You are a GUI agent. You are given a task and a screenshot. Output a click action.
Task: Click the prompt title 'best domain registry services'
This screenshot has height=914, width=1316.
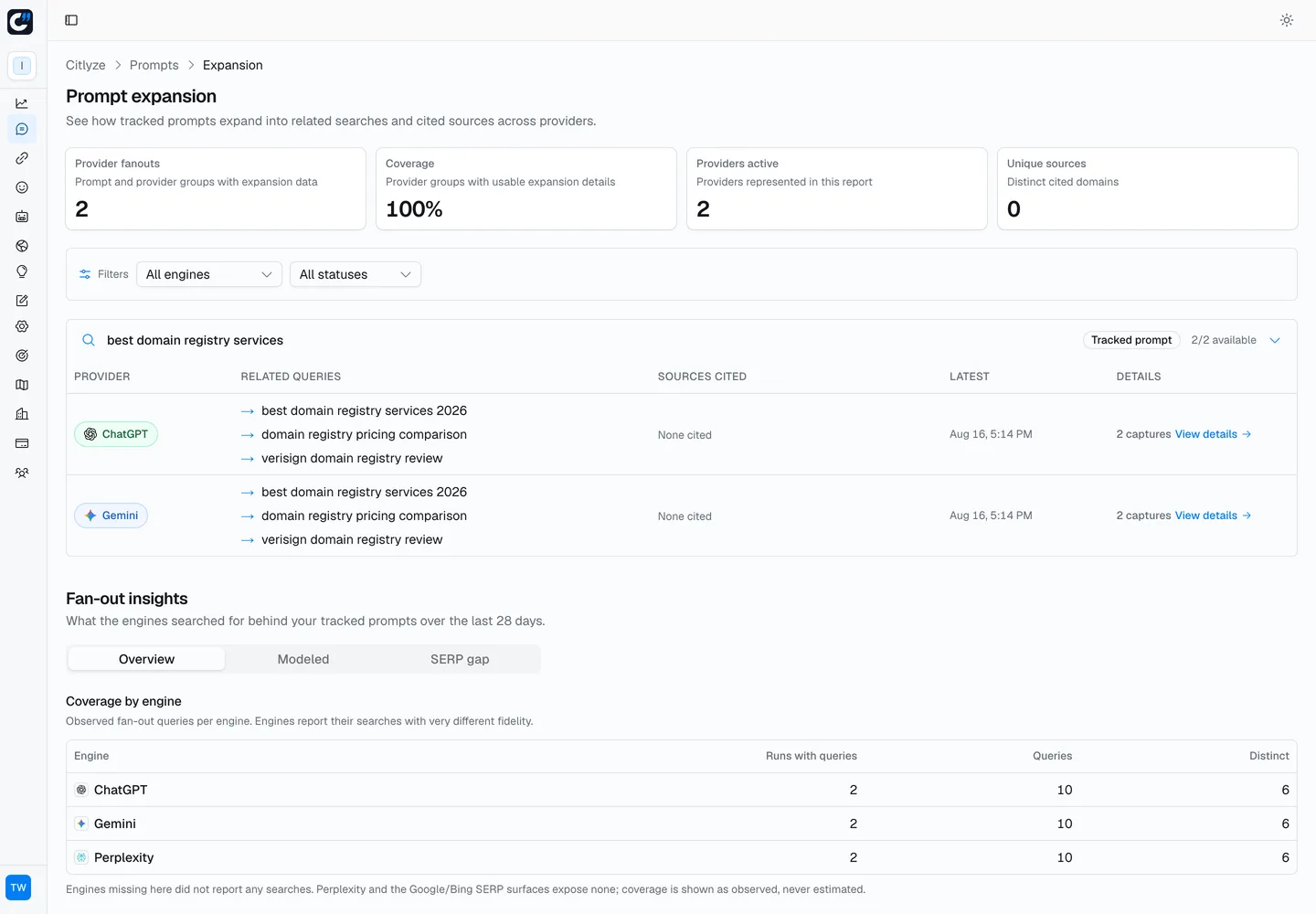point(195,340)
